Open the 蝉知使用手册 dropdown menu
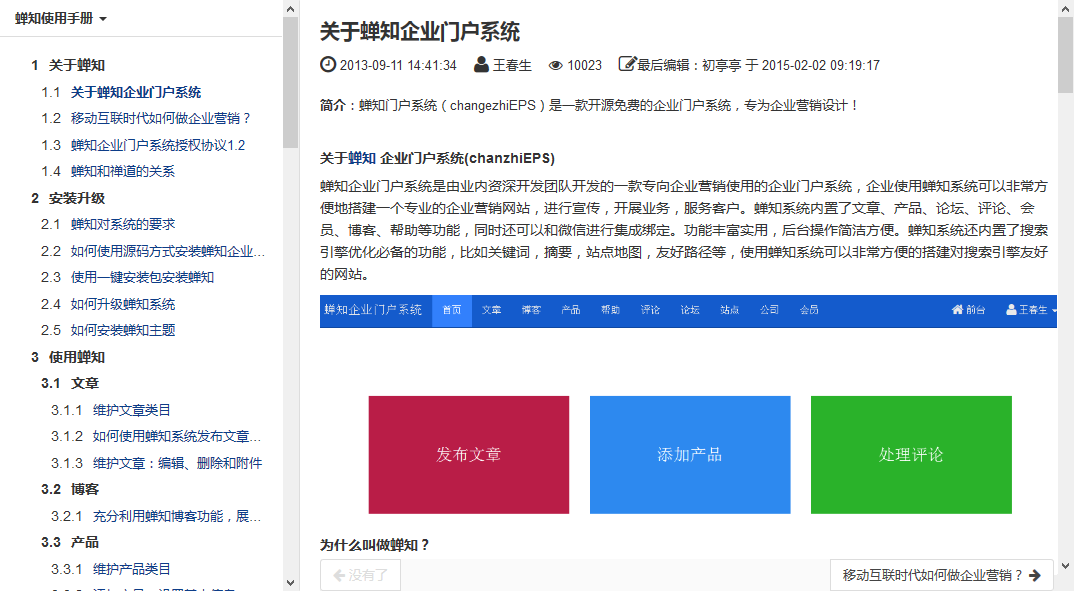The image size is (1074, 591). click(61, 18)
